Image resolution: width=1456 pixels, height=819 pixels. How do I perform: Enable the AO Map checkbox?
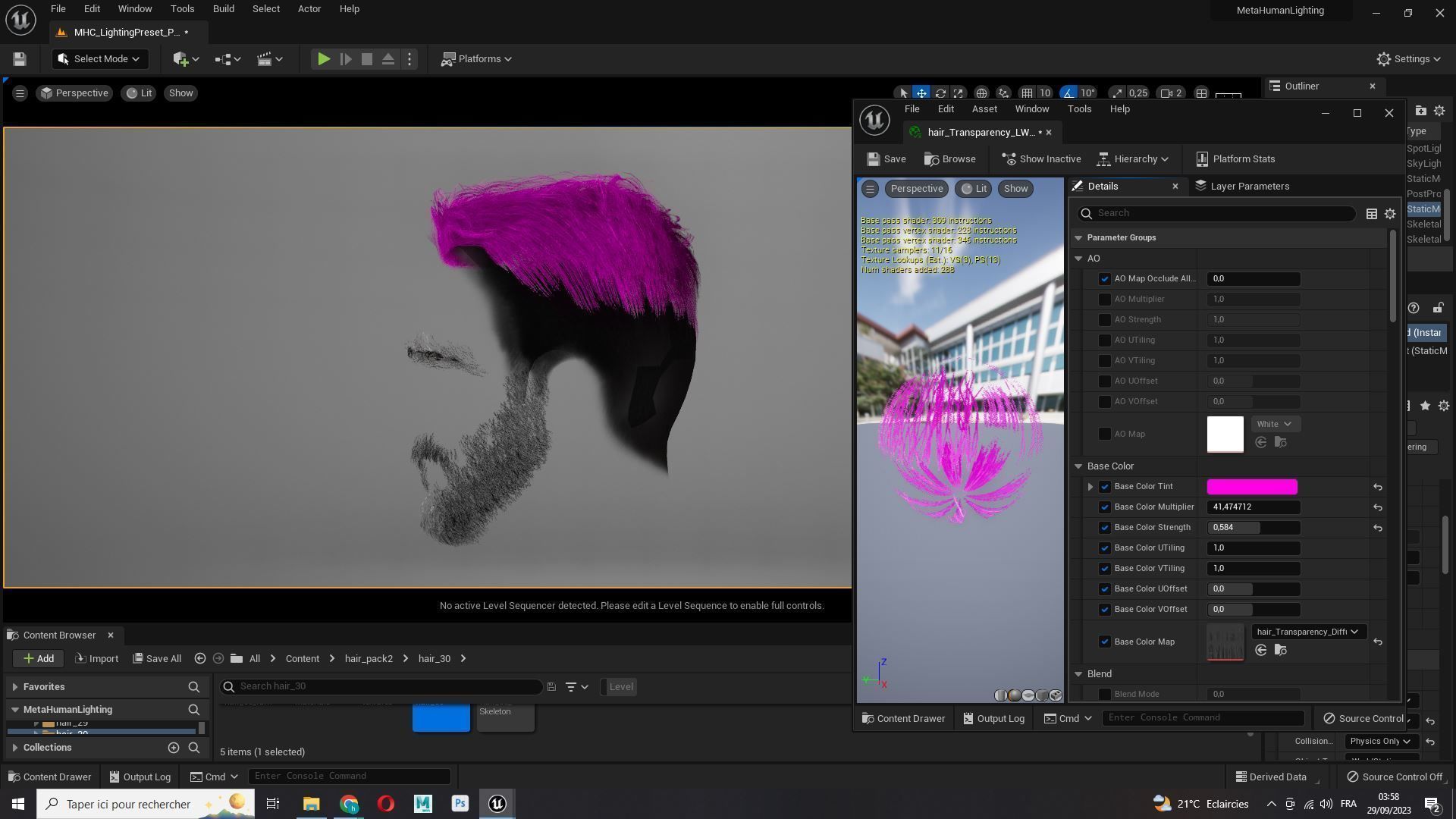point(1105,434)
